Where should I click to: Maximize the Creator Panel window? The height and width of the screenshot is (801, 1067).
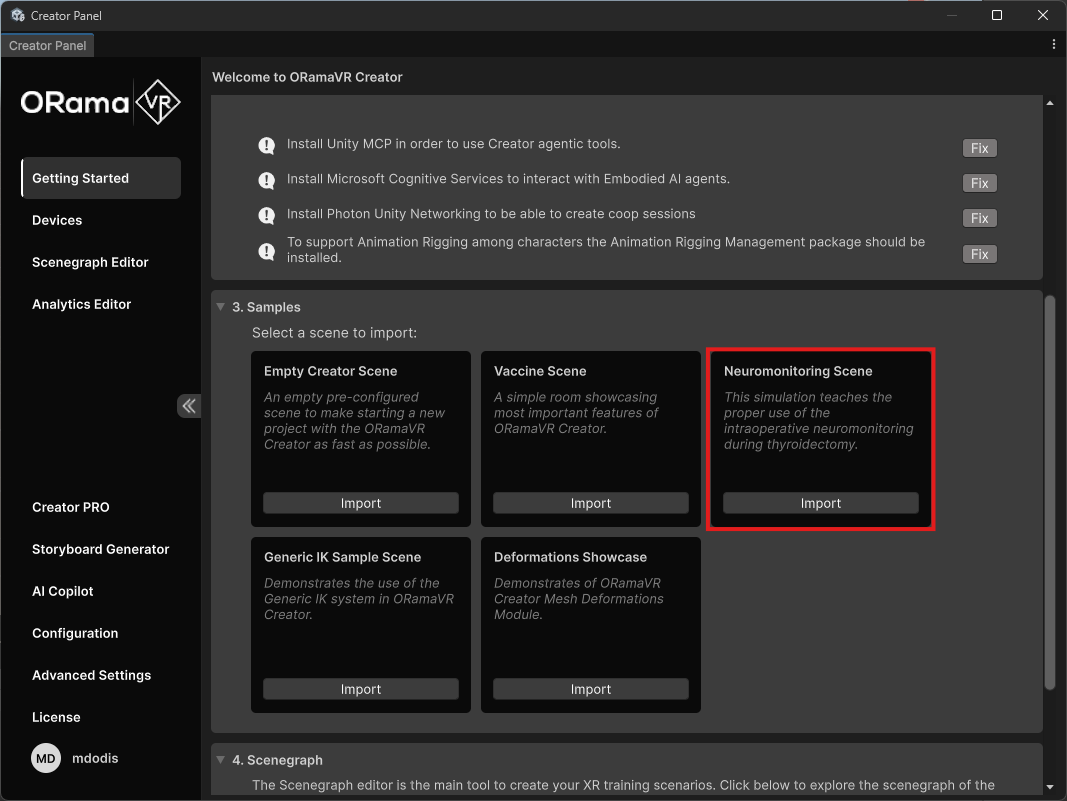(x=997, y=15)
